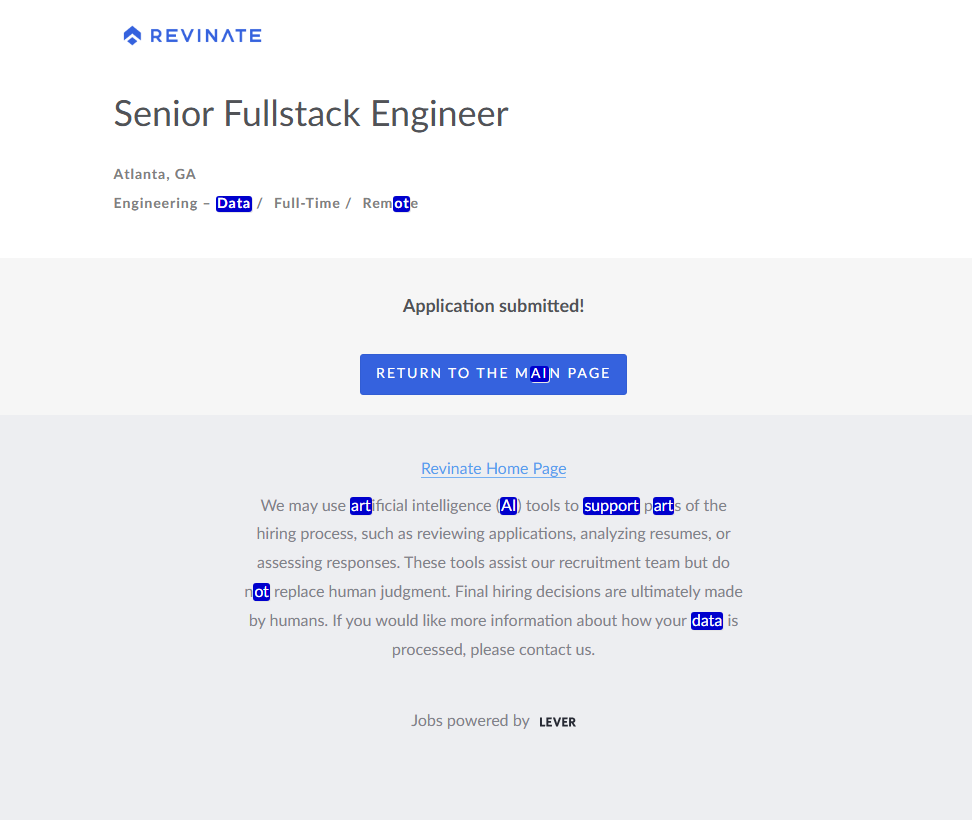Click the 'Application submitted!' confirmation message
Image resolution: width=972 pixels, height=820 pixels.
[x=493, y=306]
